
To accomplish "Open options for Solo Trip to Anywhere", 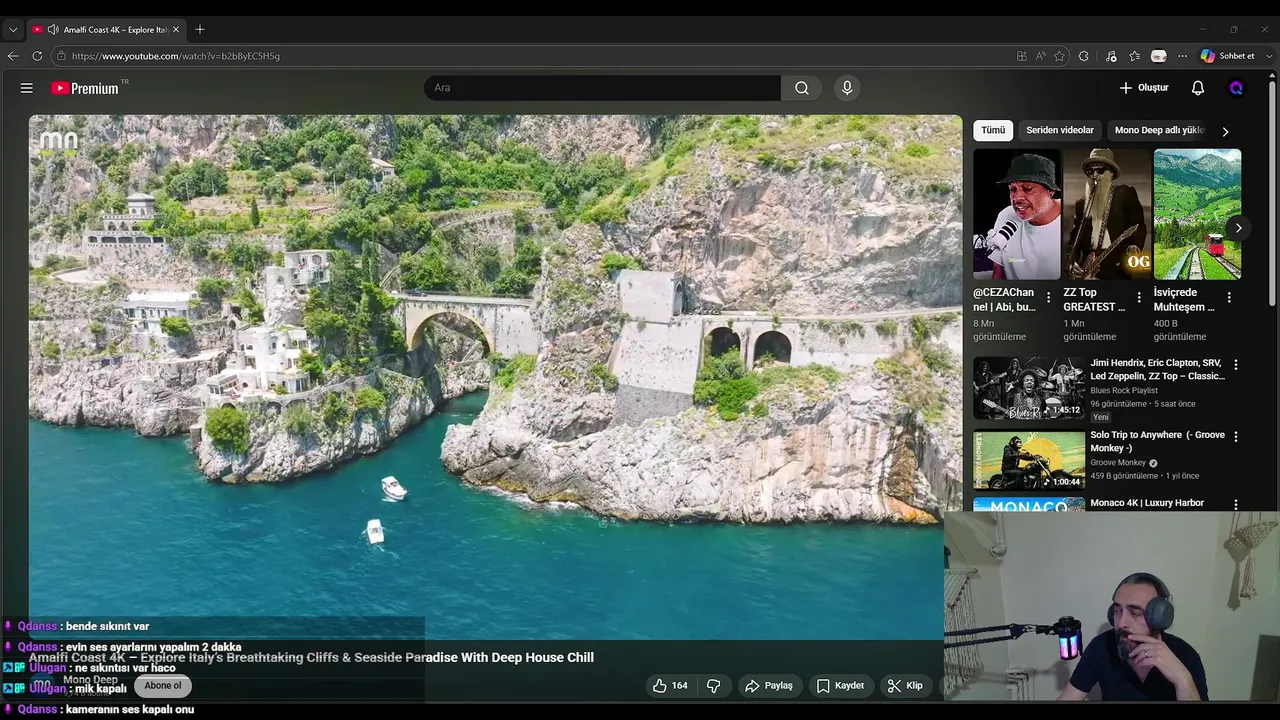I will [x=1235, y=437].
